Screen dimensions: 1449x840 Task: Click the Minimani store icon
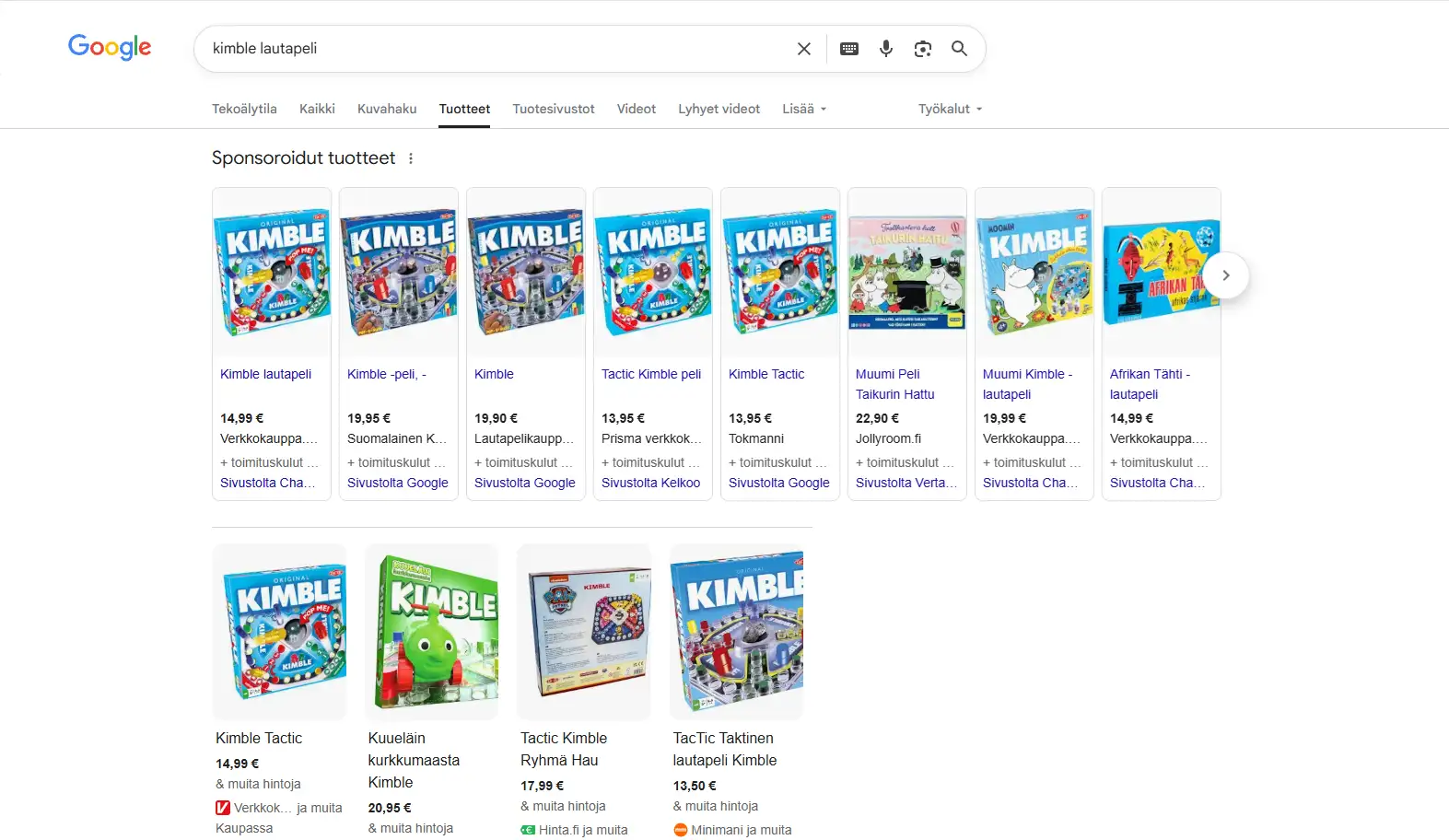[x=681, y=830]
